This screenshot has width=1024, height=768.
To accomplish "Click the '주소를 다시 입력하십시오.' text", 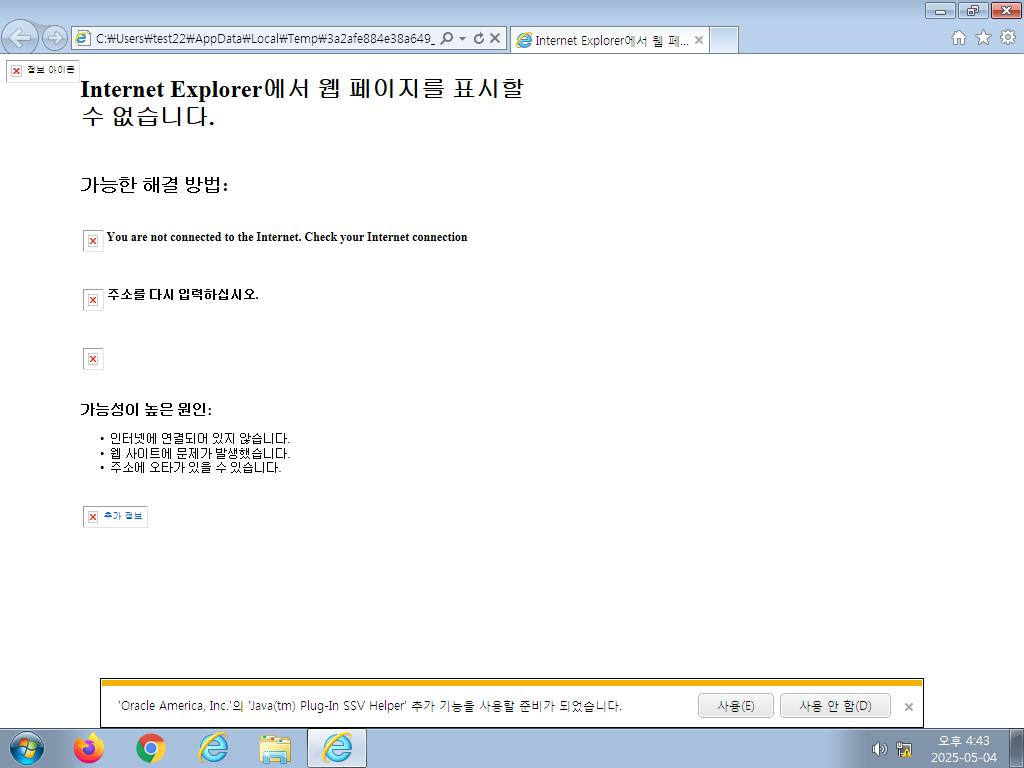I will click(183, 295).
